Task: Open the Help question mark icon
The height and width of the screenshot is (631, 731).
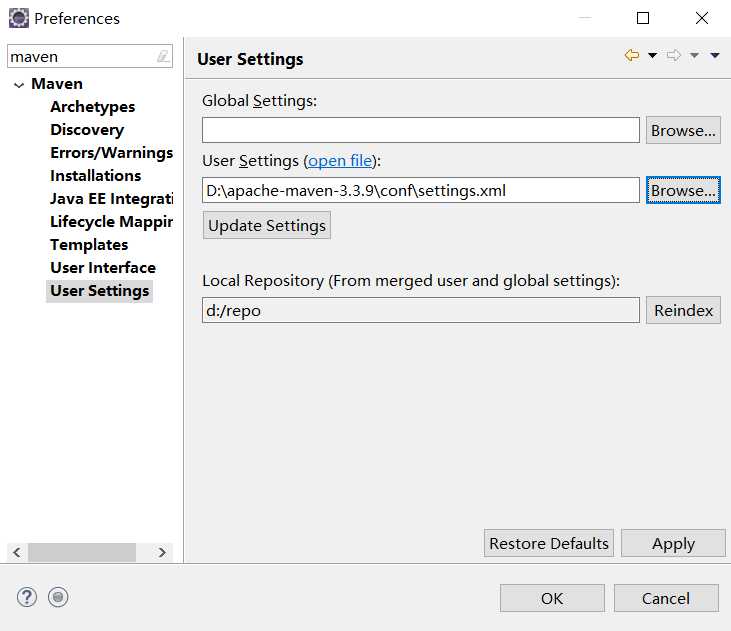Action: [27, 597]
